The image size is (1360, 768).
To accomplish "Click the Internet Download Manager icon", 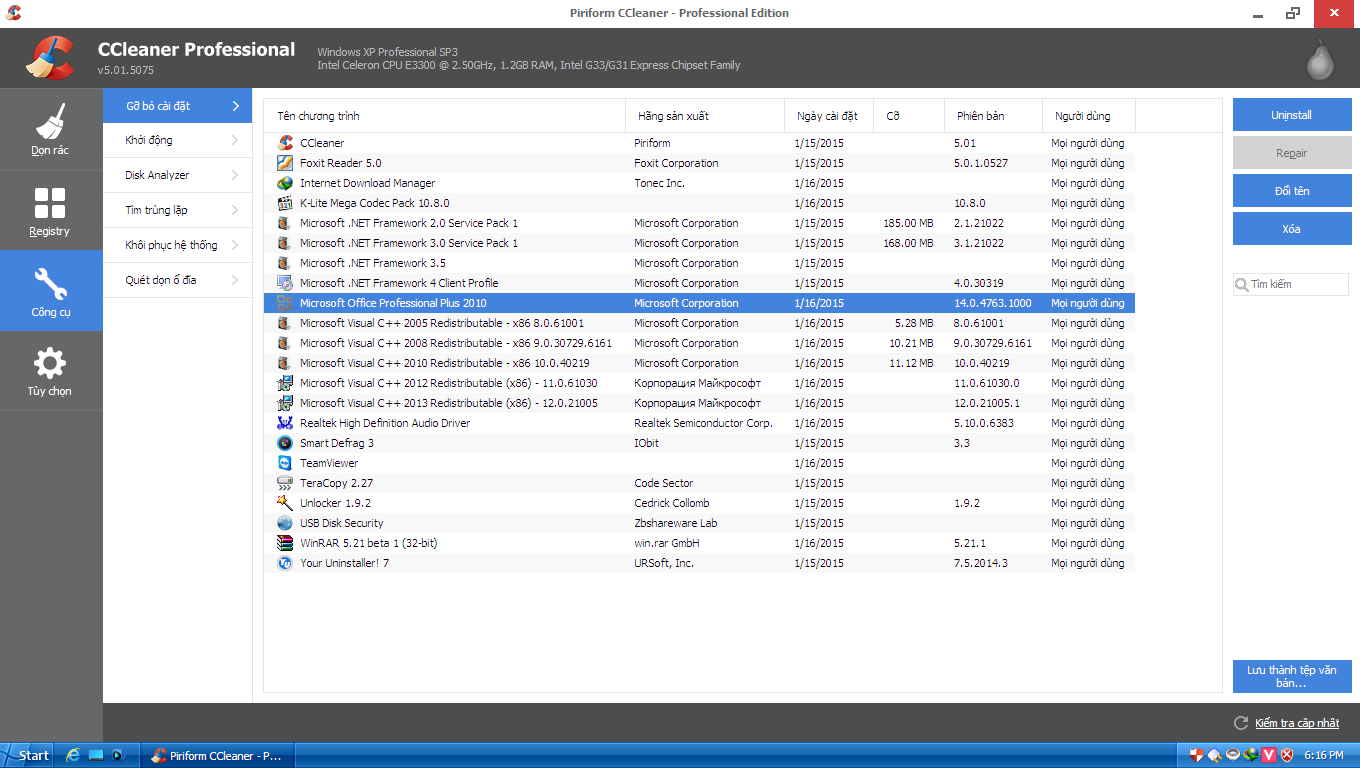I will coord(285,183).
